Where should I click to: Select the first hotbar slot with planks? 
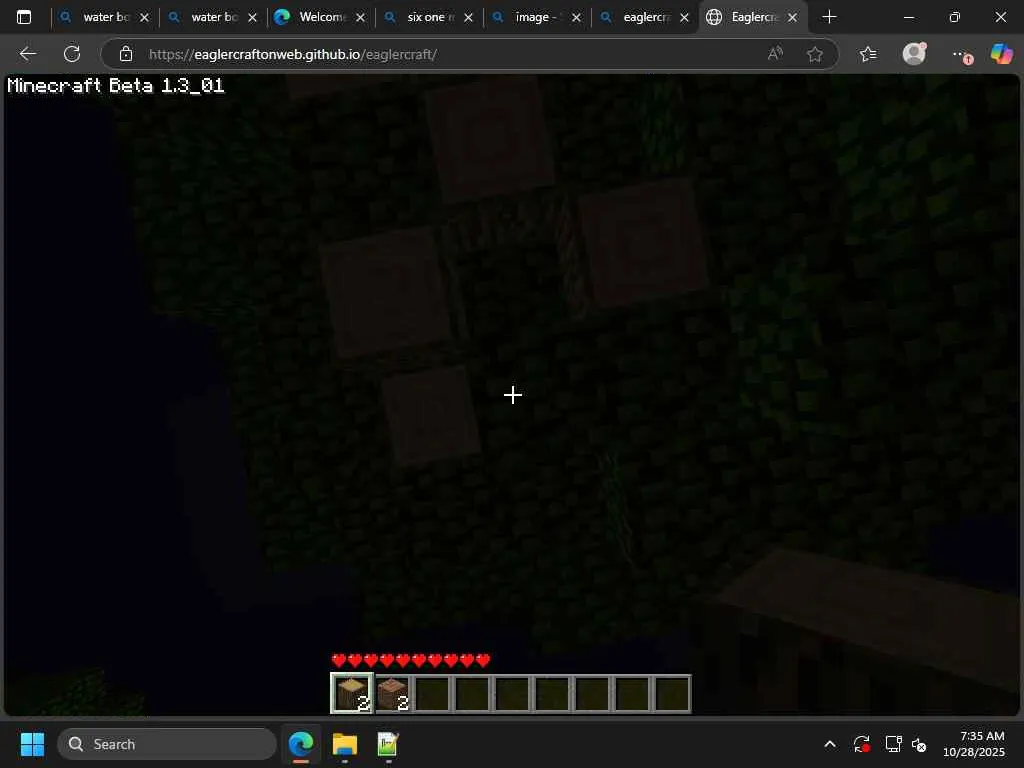(352, 694)
